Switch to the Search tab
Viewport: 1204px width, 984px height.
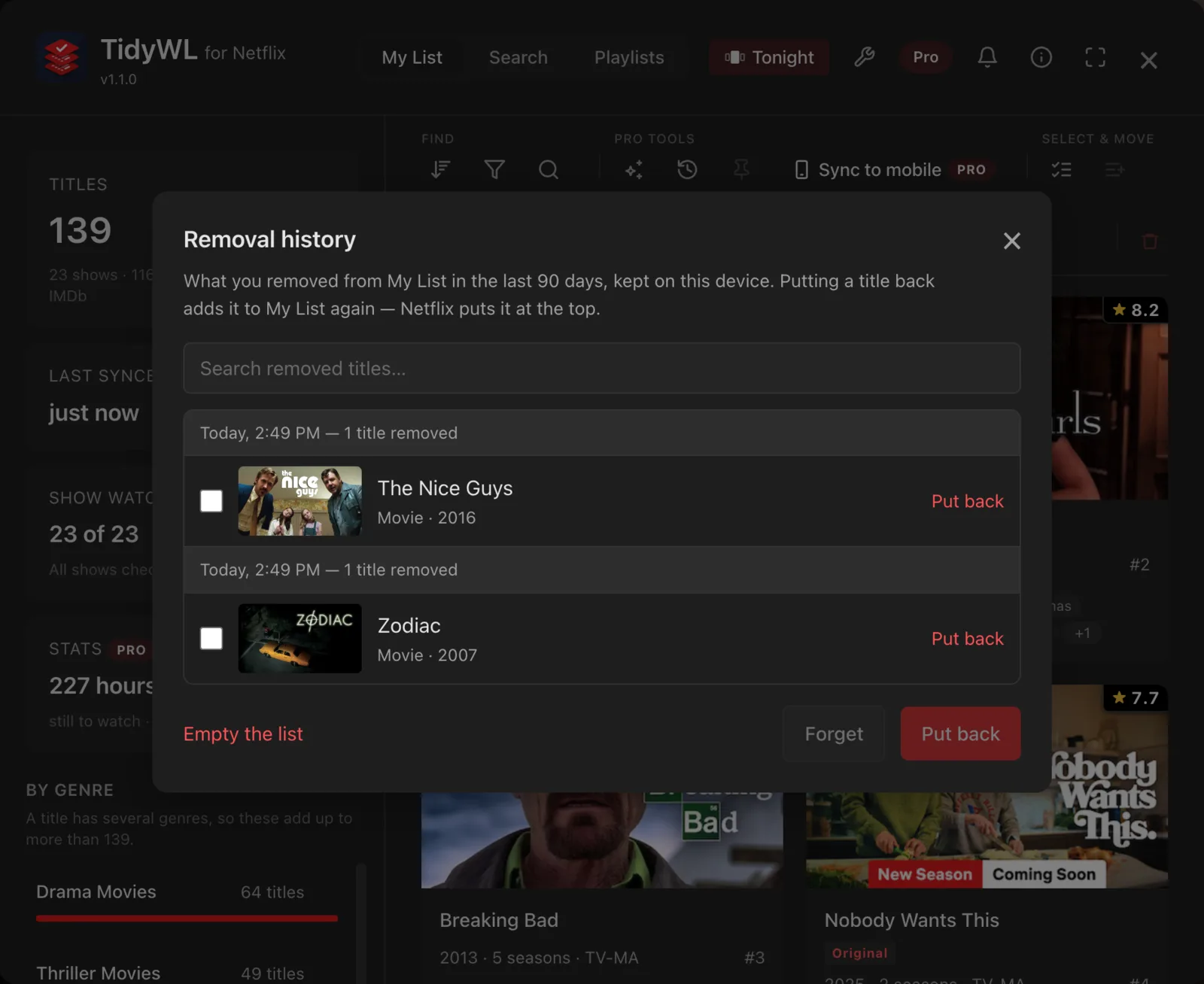518,57
